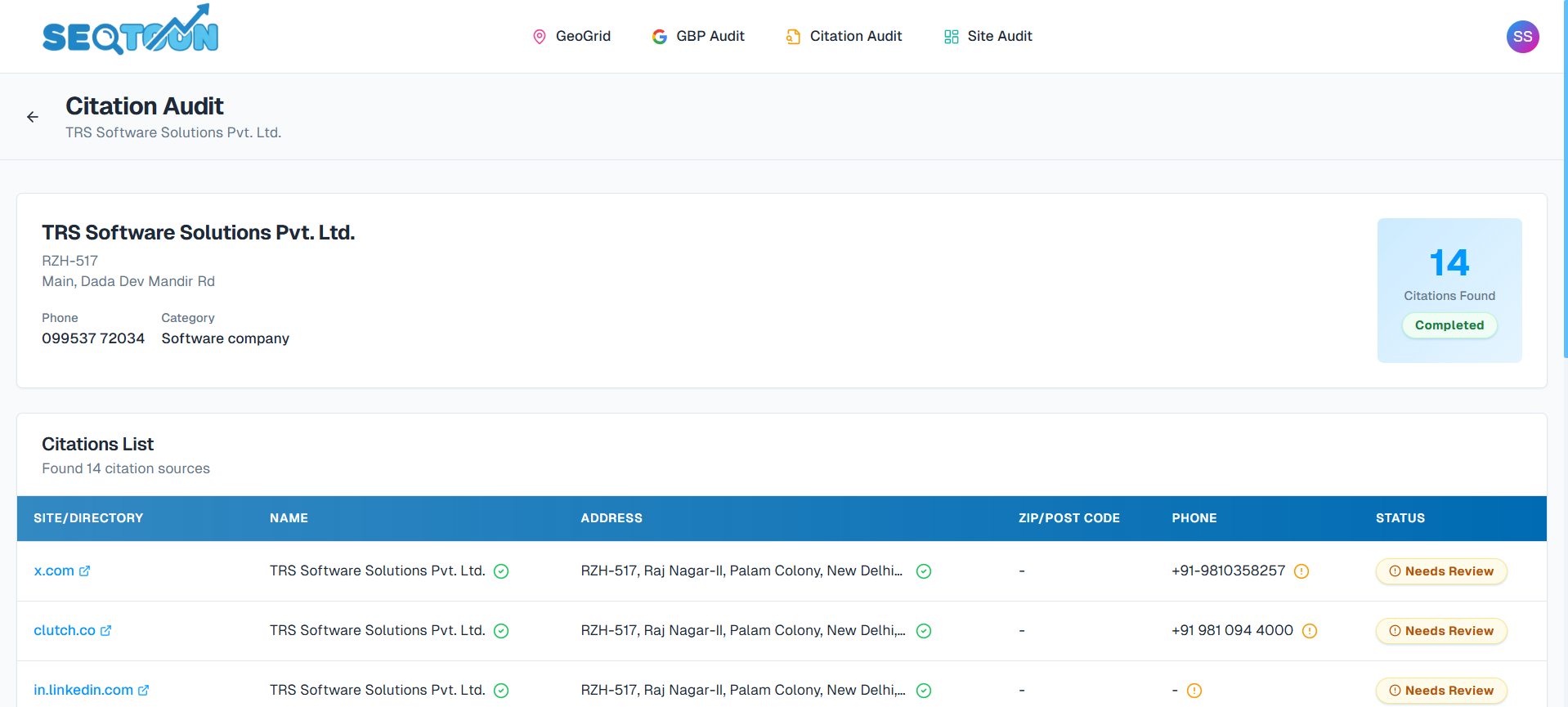Image resolution: width=1568 pixels, height=707 pixels.
Task: Click phone warning icon beside +91 981 094 4000
Action: click(x=1310, y=631)
